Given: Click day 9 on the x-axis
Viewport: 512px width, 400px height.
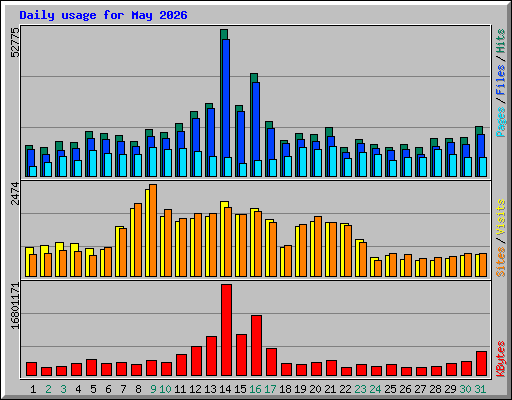Looking at the screenshot, I should point(153,389).
